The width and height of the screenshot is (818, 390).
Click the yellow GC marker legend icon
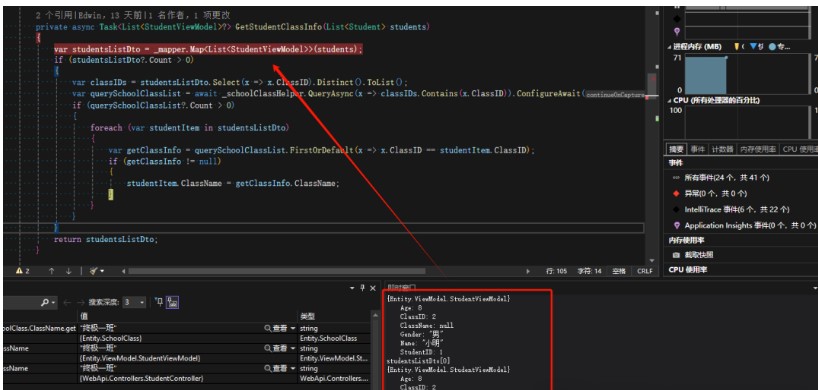(x=737, y=47)
